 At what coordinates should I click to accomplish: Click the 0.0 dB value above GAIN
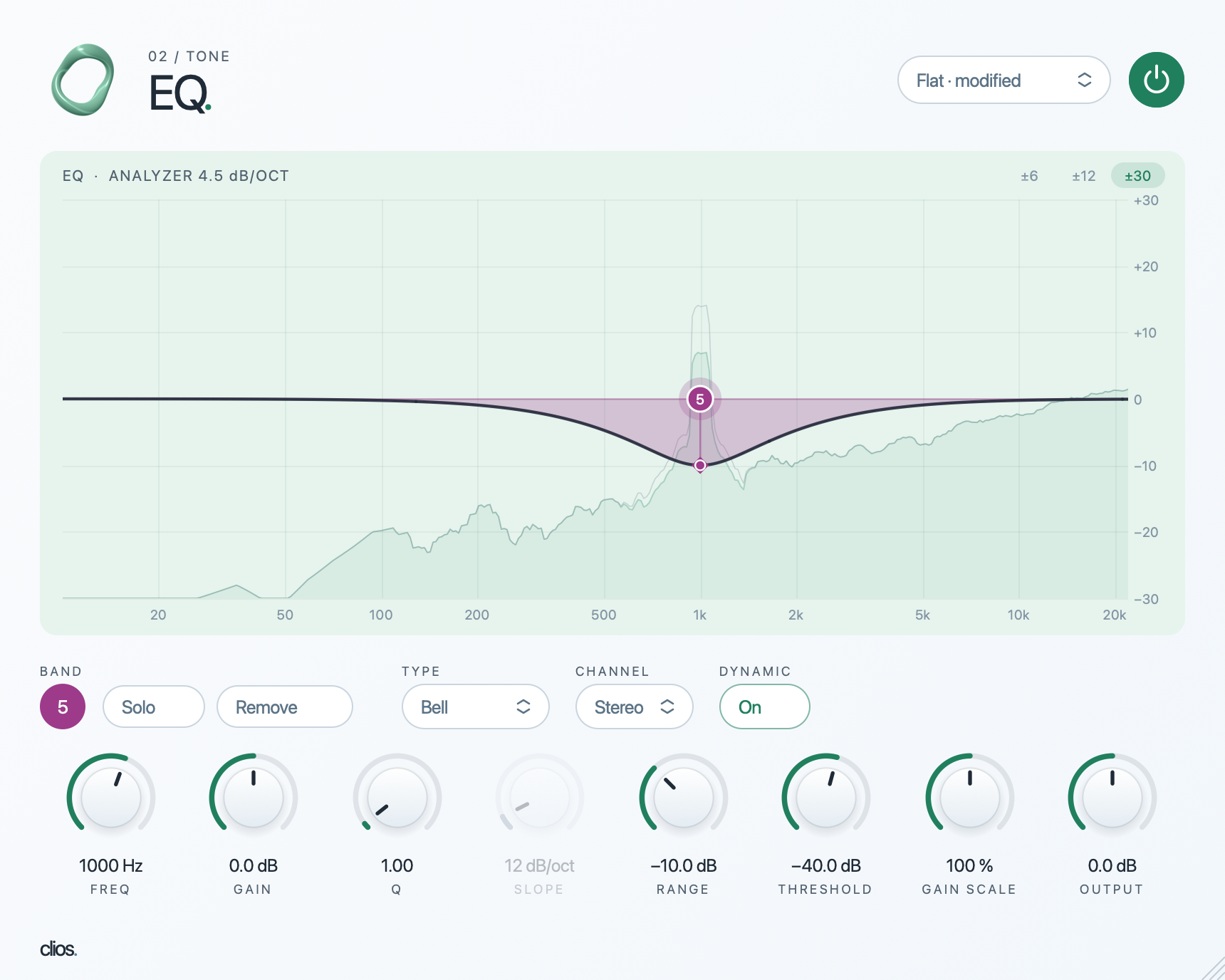point(254,865)
